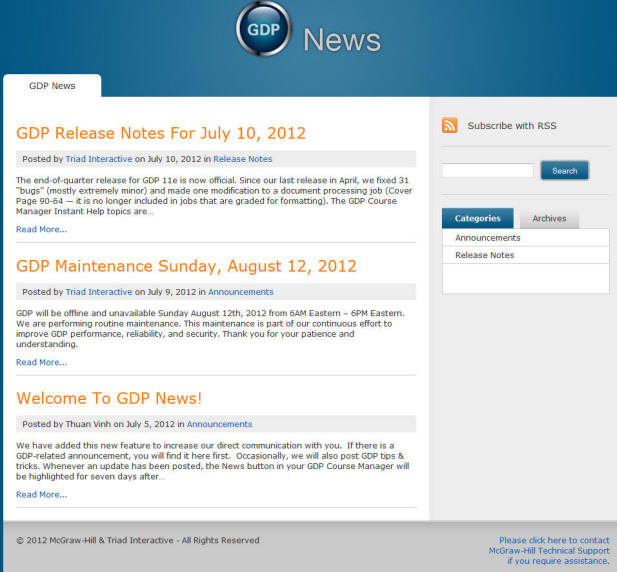Image resolution: width=617 pixels, height=572 pixels.
Task: Click Read More under the Welcome post
Action: coord(41,495)
